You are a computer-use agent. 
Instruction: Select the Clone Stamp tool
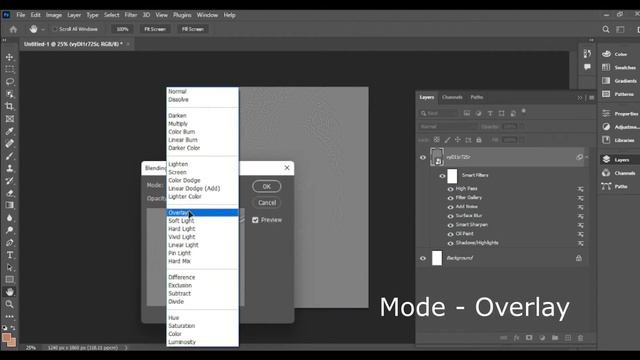[9, 168]
